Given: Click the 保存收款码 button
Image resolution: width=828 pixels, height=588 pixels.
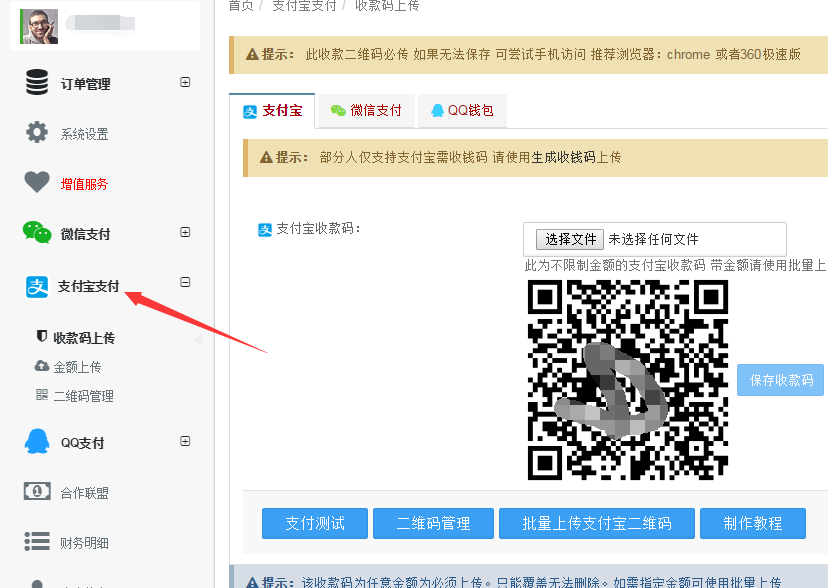Looking at the screenshot, I should tap(780, 380).
